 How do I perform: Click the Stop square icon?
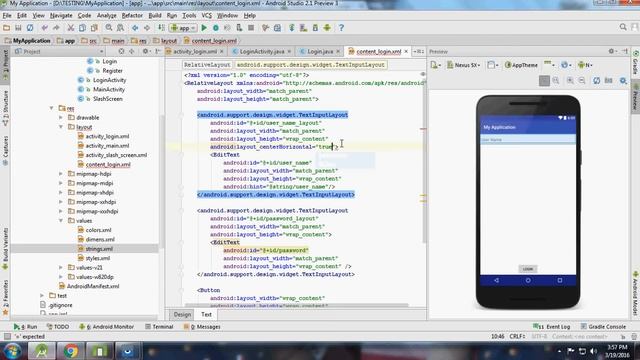(251, 28)
